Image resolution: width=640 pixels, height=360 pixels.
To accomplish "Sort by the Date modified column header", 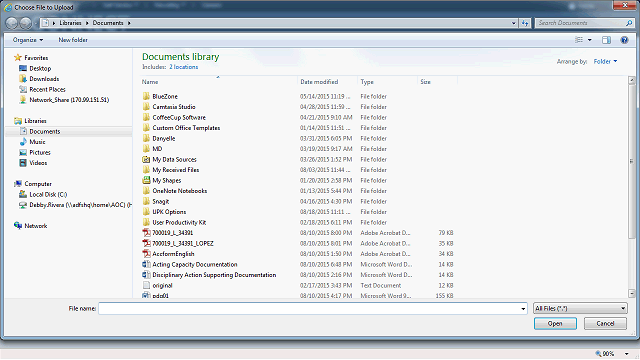I will coord(327,82).
